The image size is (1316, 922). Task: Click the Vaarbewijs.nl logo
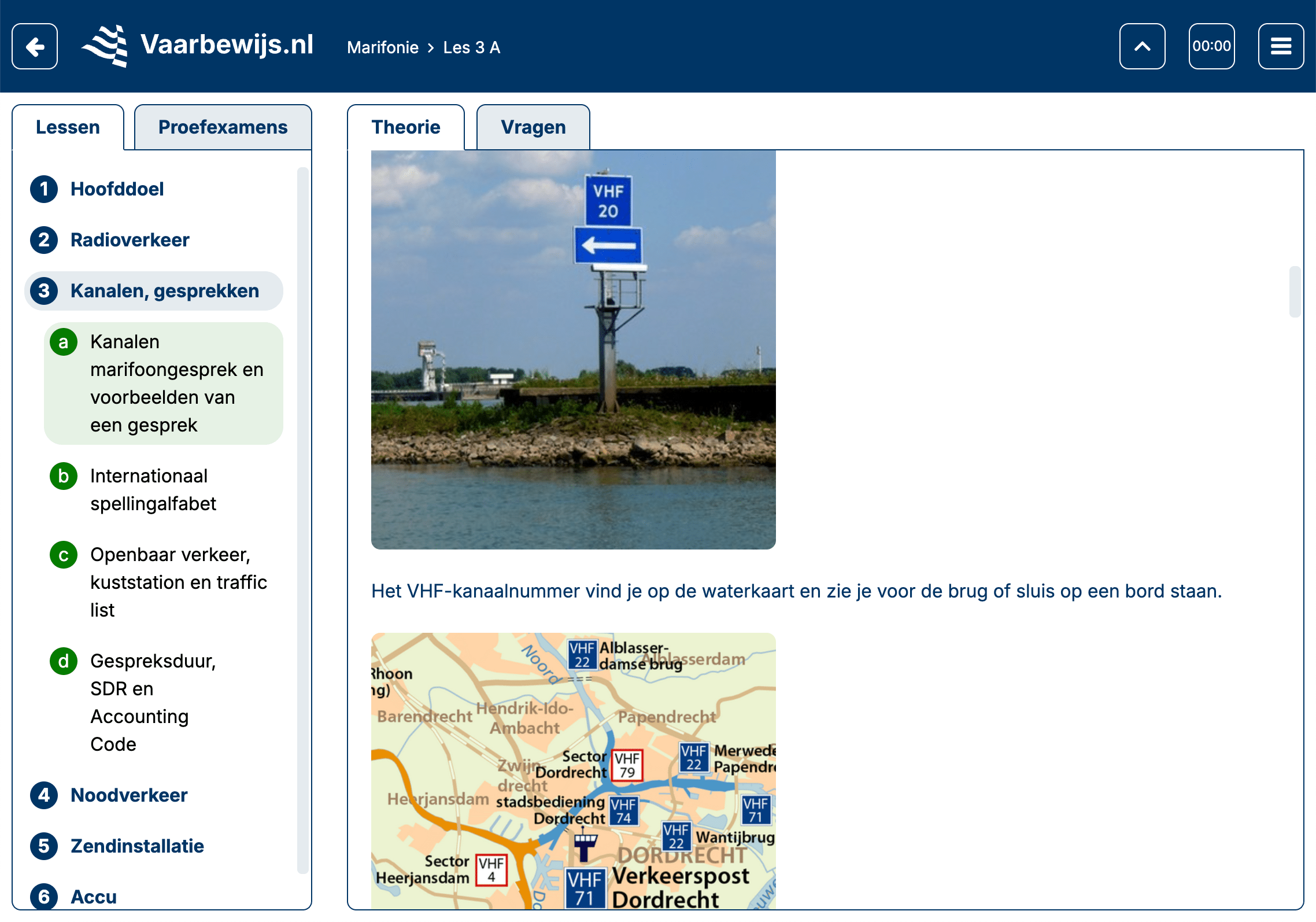tap(198, 46)
